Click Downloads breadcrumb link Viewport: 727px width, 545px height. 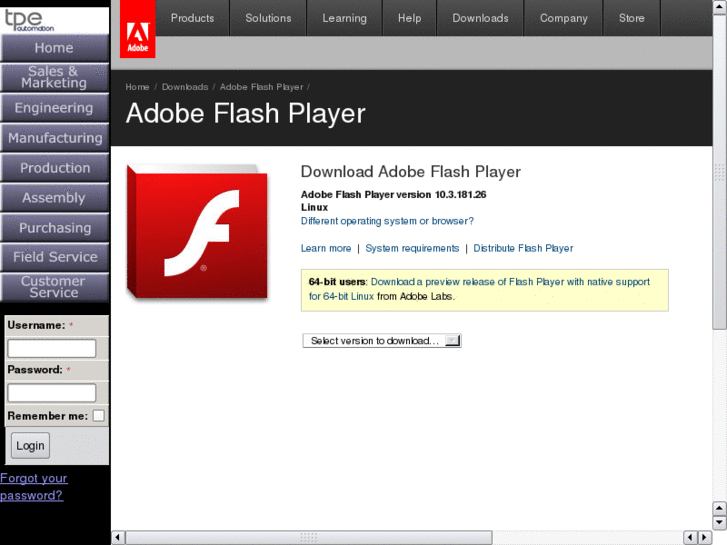[x=185, y=87]
